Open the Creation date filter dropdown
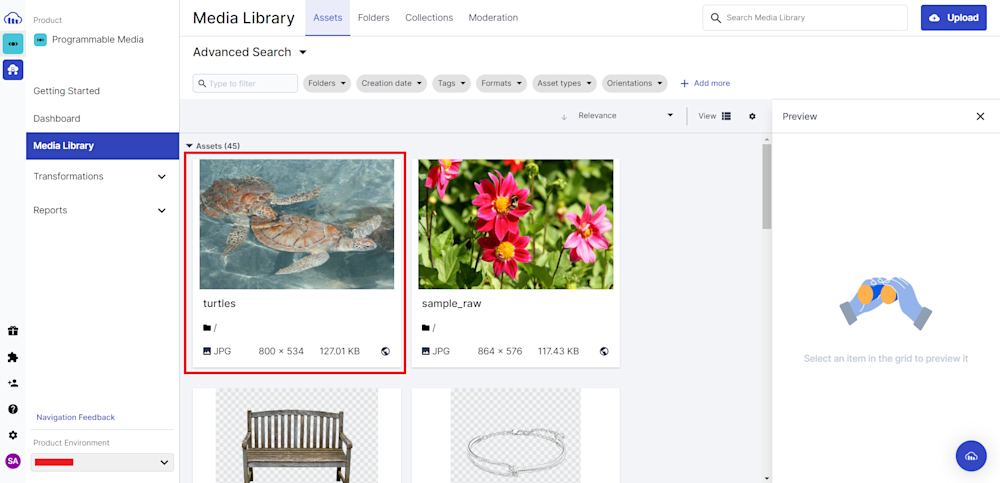The height and width of the screenshot is (483, 1000). pyautogui.click(x=391, y=84)
